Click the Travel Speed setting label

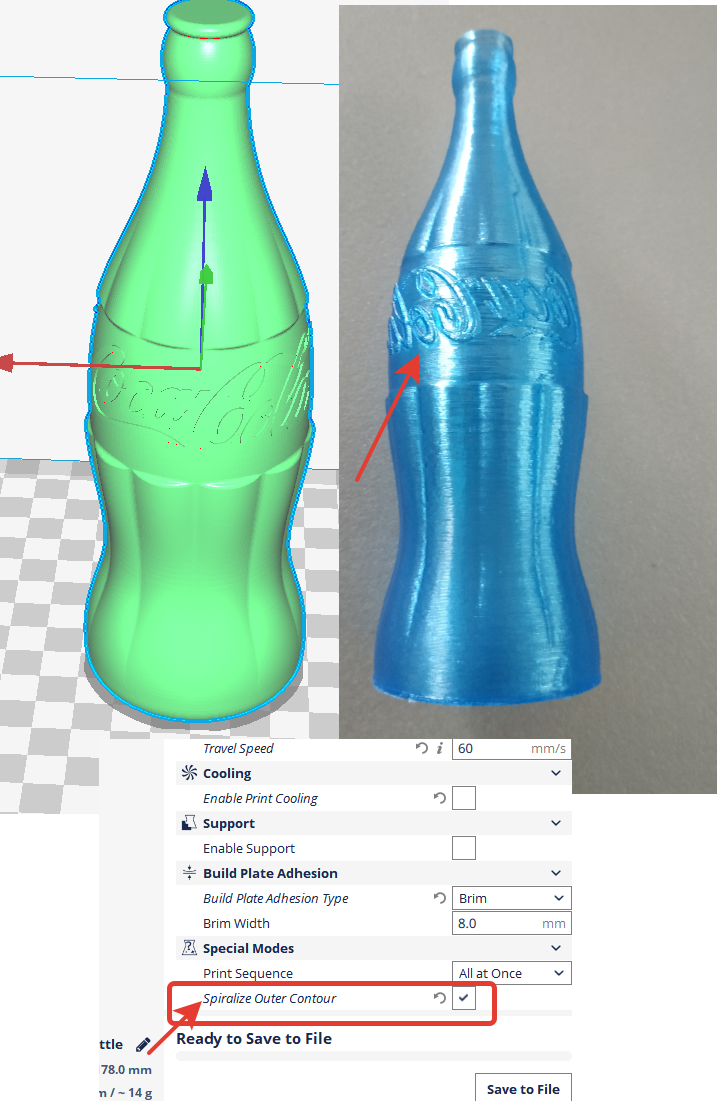(238, 748)
